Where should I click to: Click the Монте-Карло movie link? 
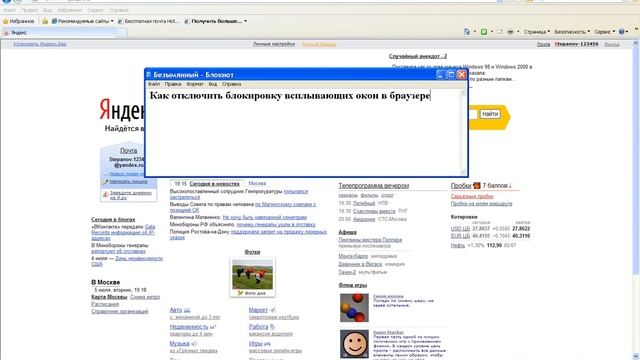pos(353,256)
